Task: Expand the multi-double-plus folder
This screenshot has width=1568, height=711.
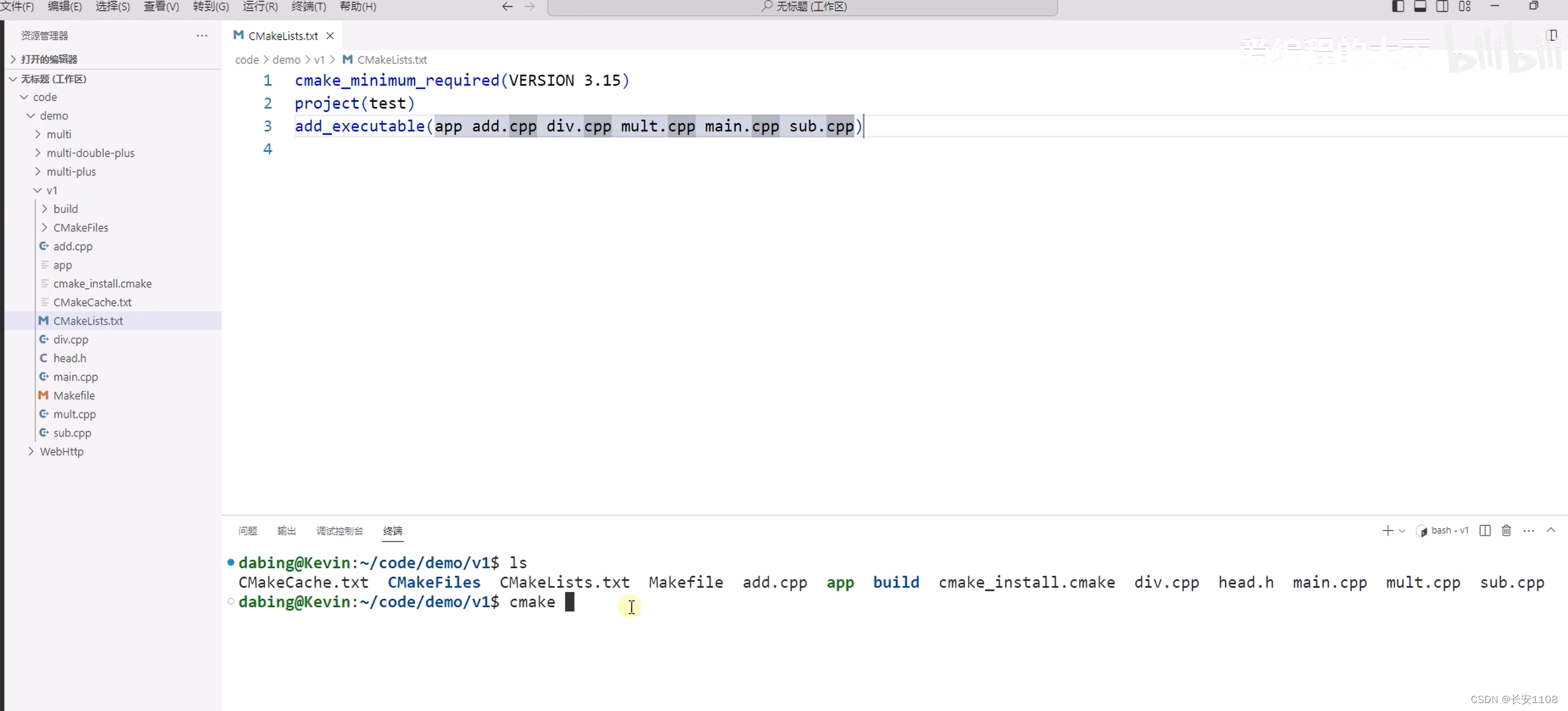Action: tap(91, 153)
